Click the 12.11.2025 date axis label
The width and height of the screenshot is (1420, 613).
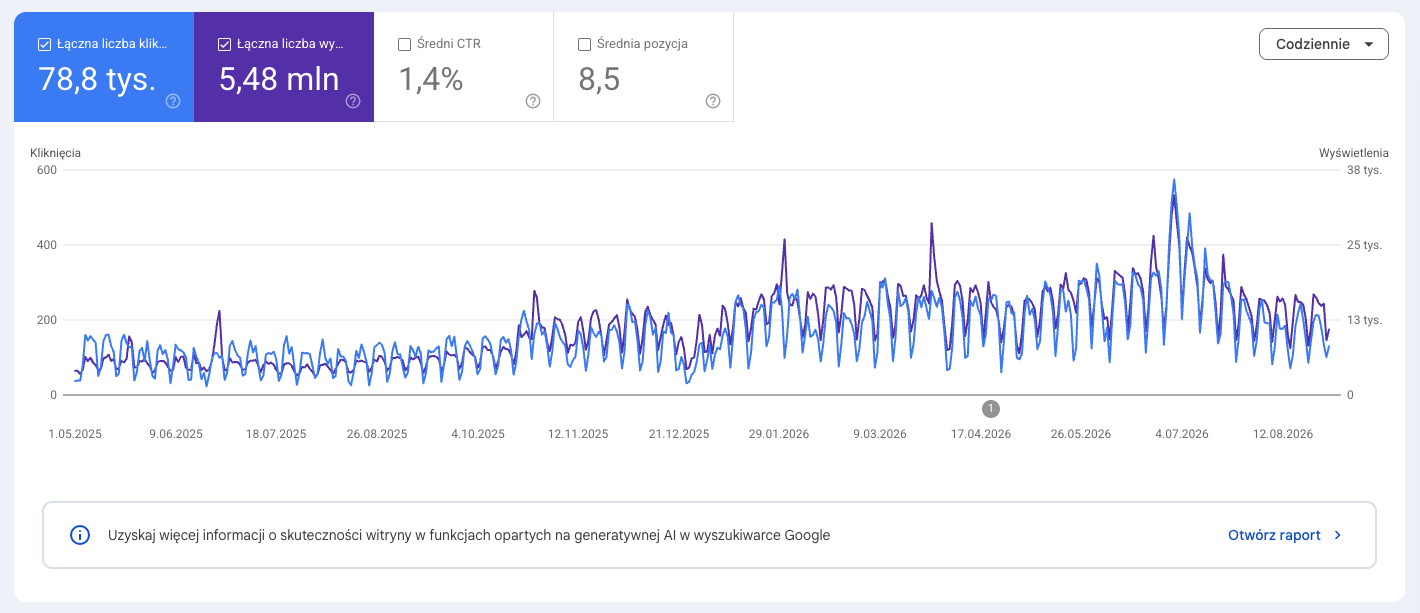click(578, 434)
